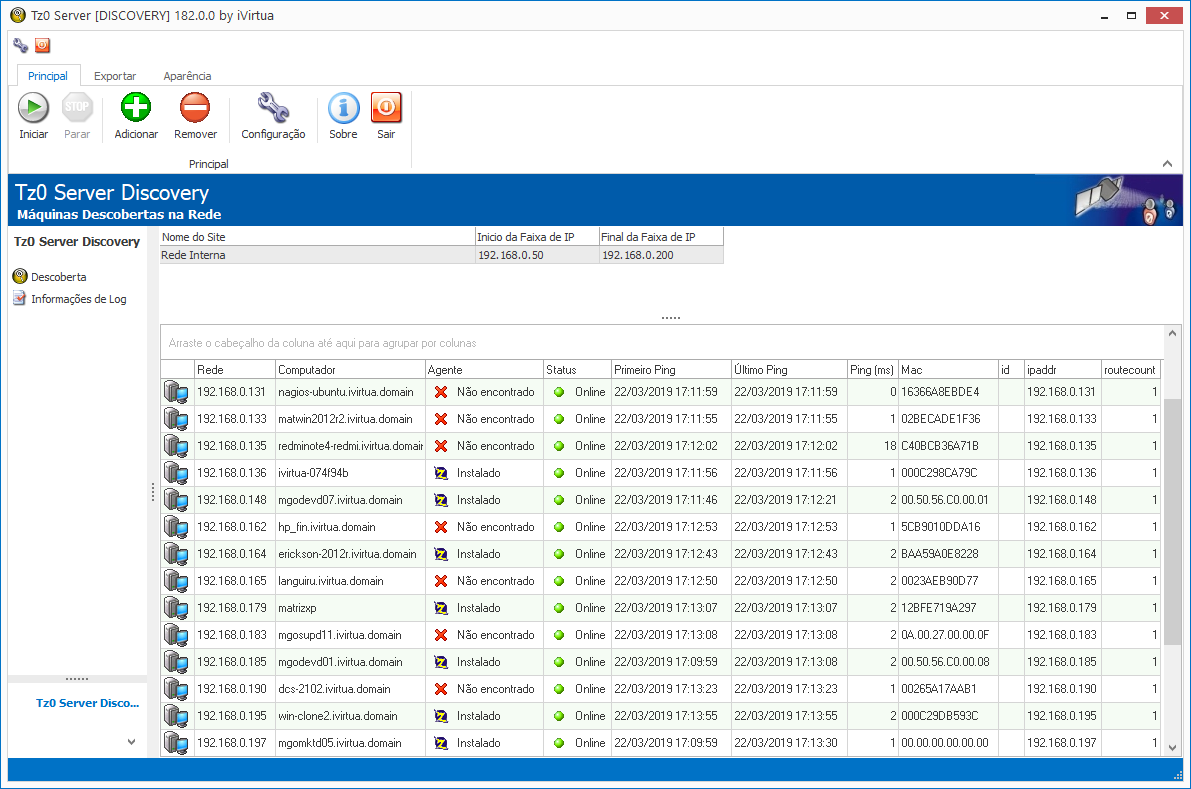The image size is (1191, 789).
Task: Sort by the Computador column header
Action: [349, 370]
